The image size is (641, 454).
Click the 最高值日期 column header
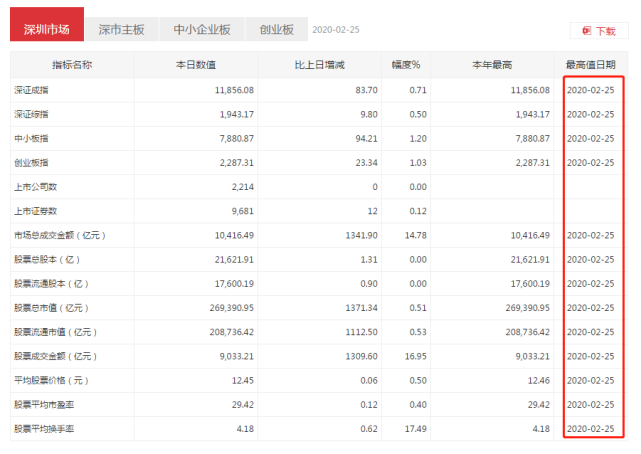point(591,65)
